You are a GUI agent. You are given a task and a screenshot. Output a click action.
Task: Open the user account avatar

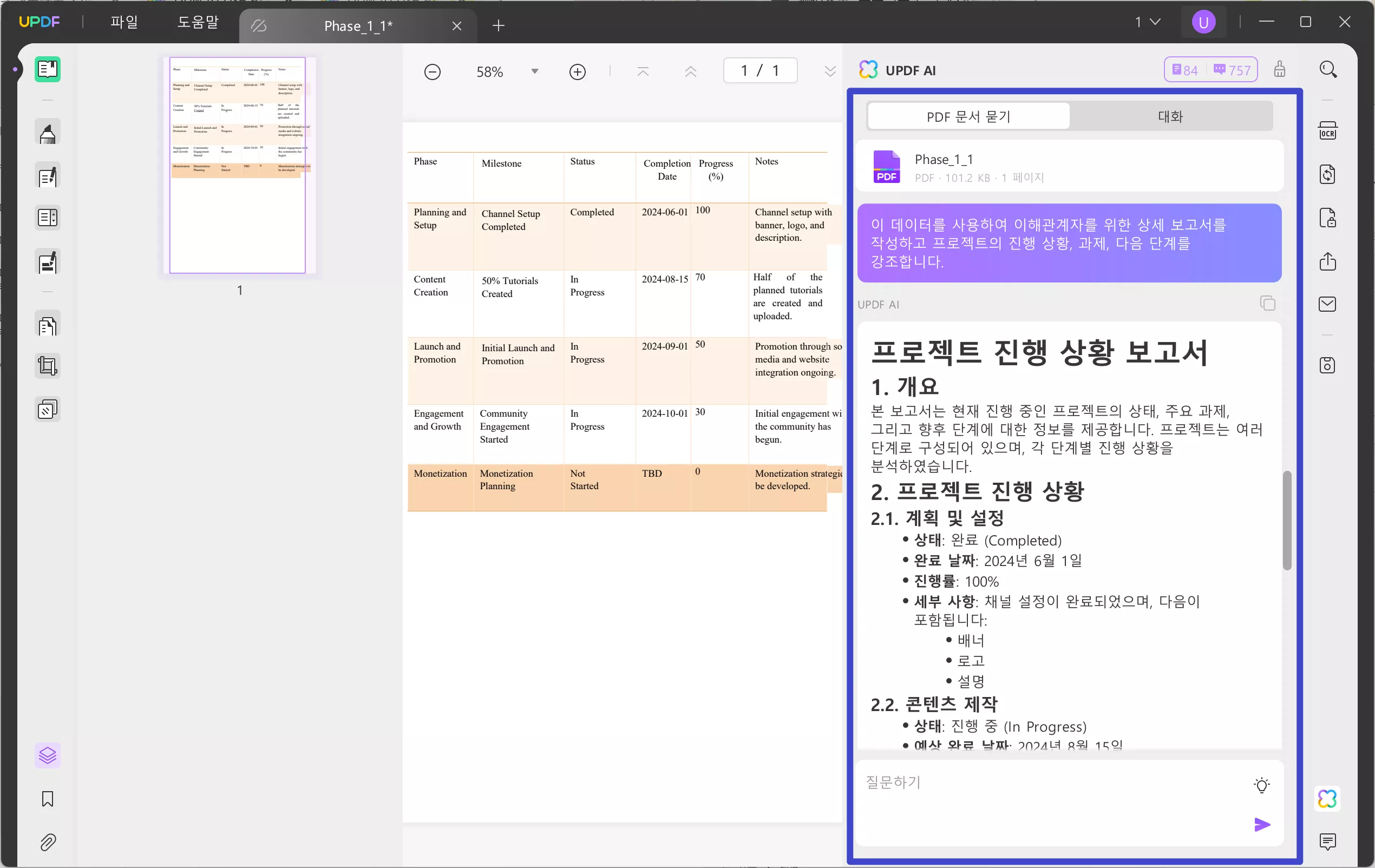point(1204,22)
